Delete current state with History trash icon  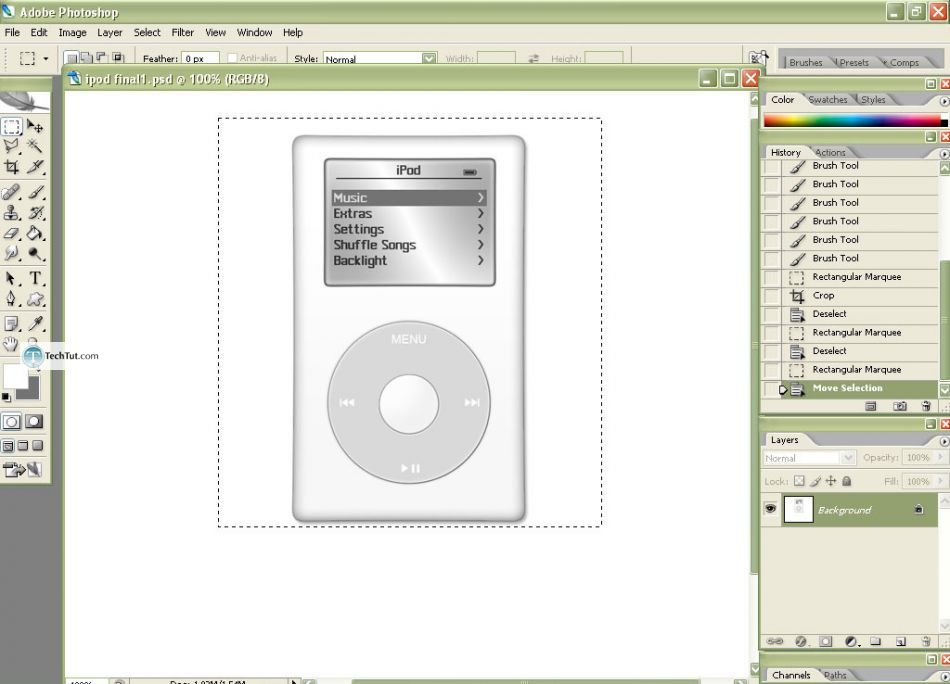[926, 407]
